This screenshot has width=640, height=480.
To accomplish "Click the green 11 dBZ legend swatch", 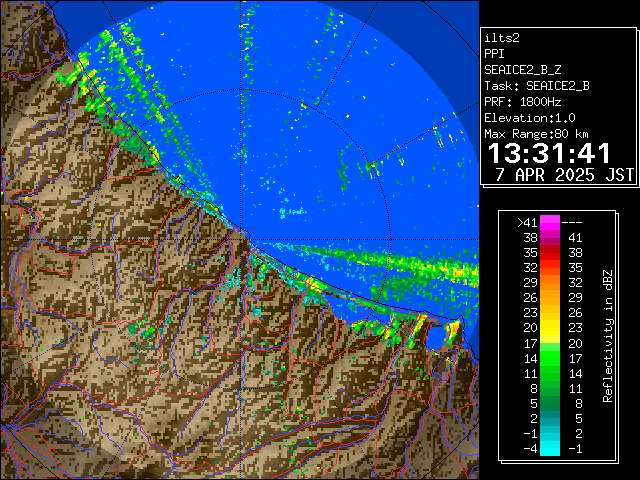I will (x=550, y=373).
